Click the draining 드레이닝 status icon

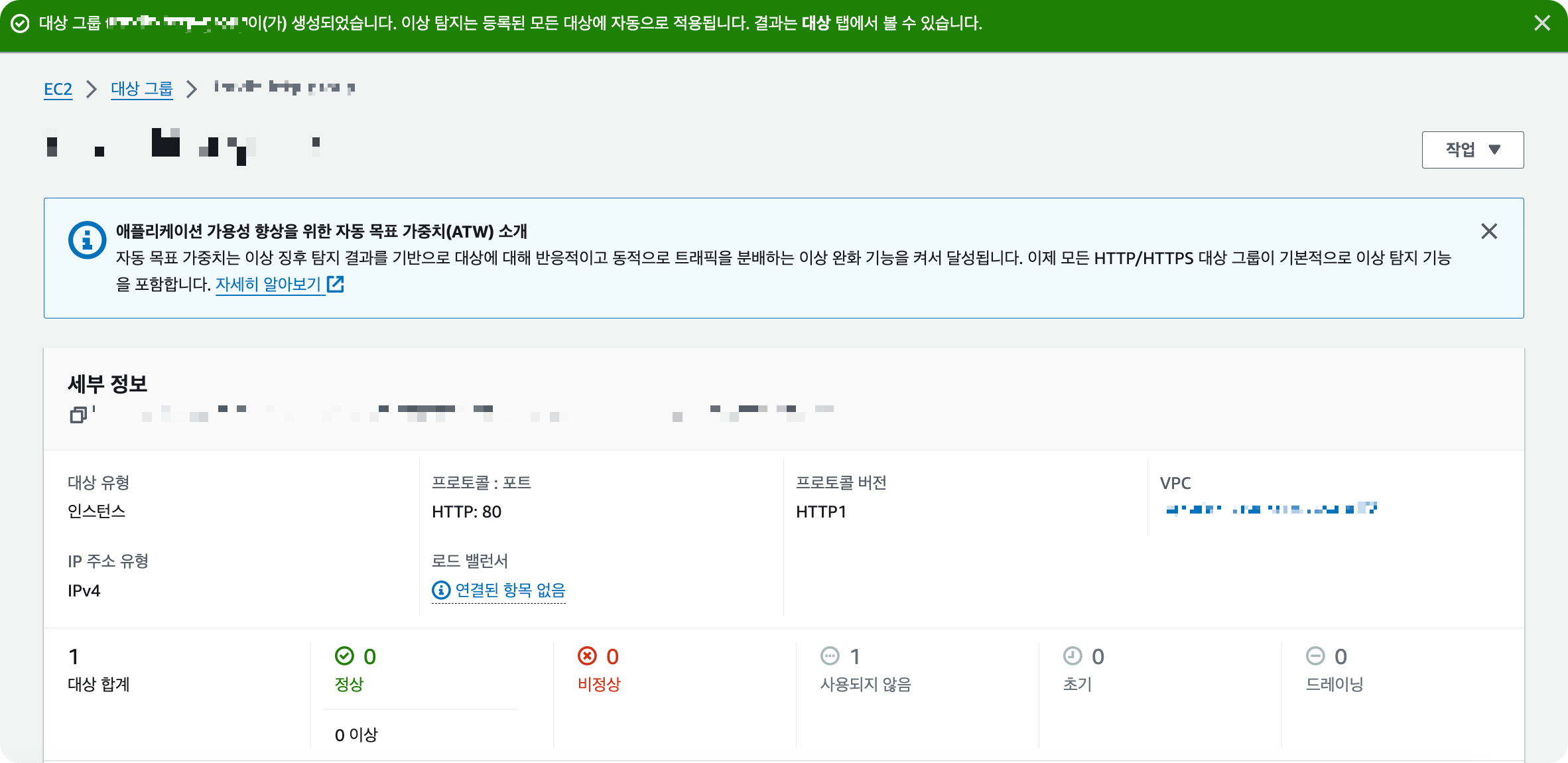tap(1315, 656)
